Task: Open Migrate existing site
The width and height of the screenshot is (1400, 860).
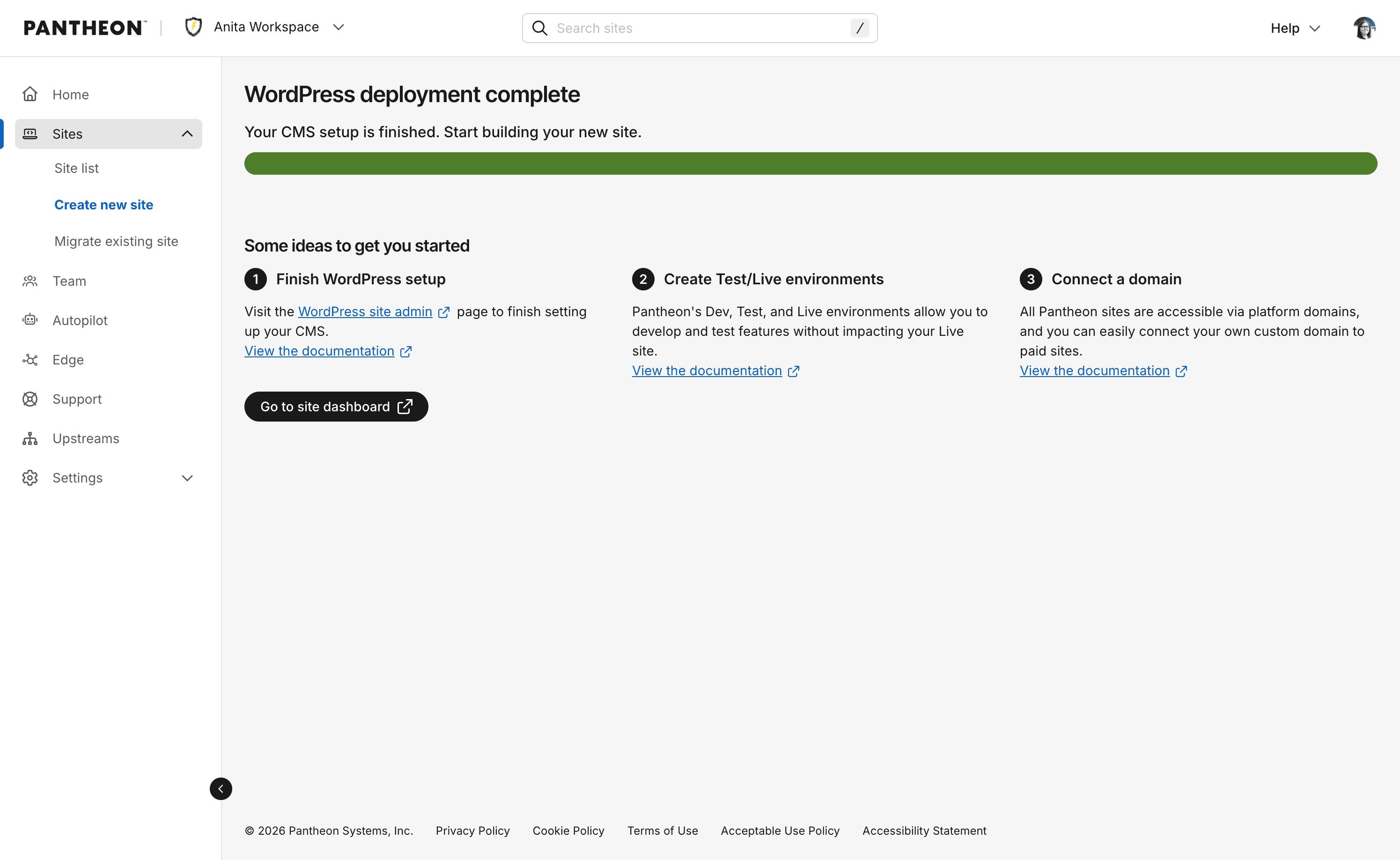Action: [116, 241]
